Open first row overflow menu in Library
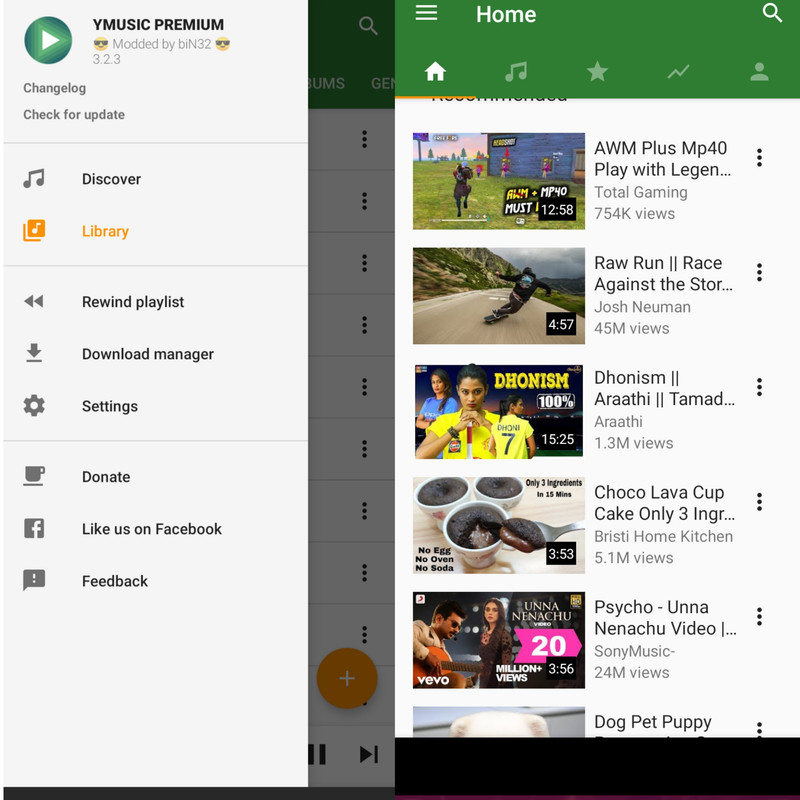The image size is (800, 800). [x=364, y=139]
